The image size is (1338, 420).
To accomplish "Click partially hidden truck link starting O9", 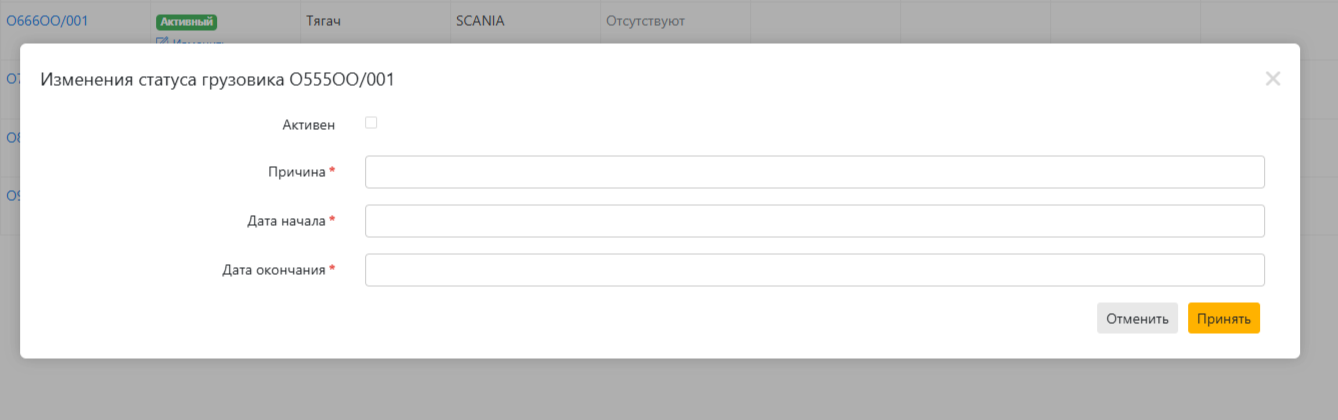I will [12, 196].
